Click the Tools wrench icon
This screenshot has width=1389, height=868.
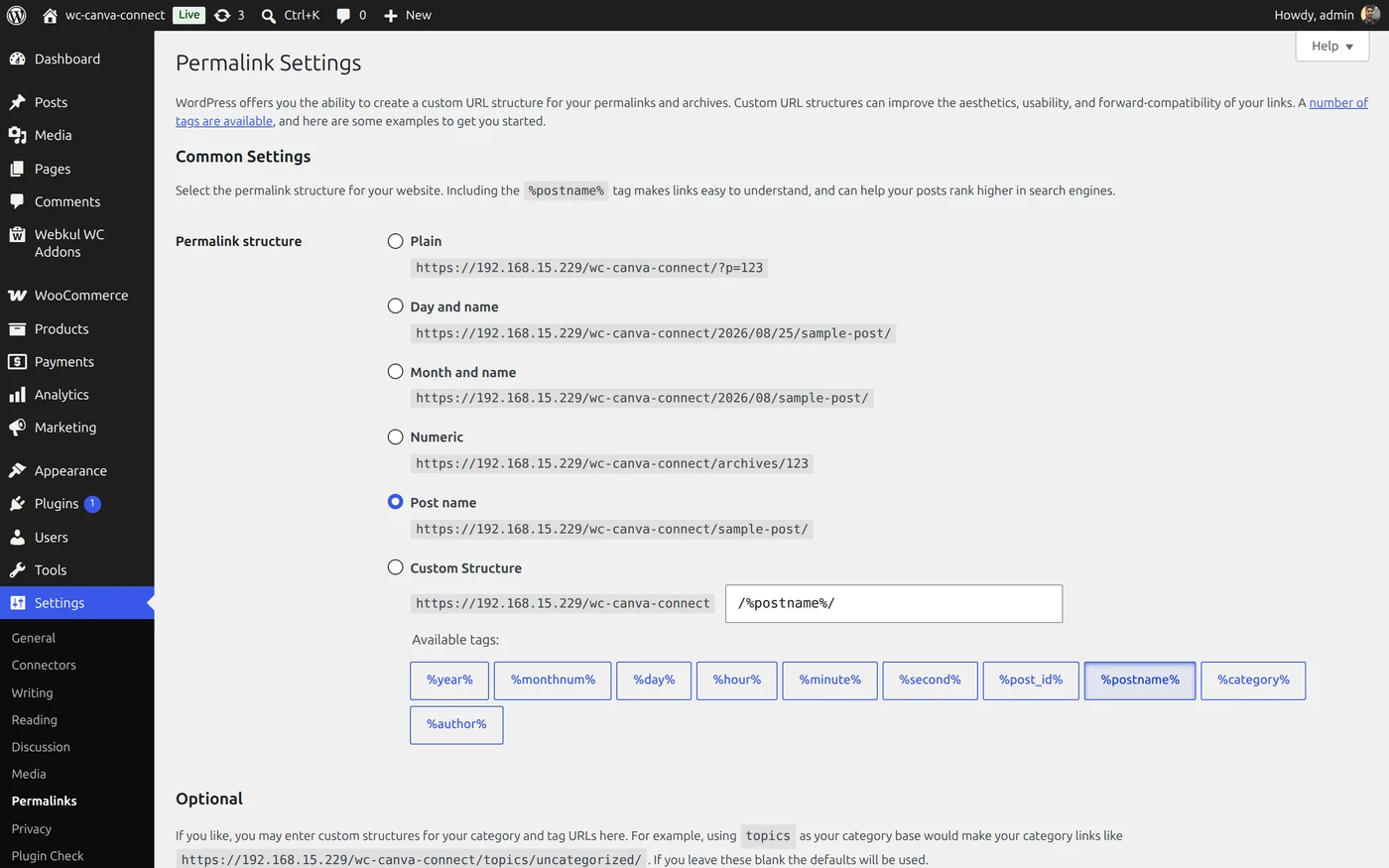click(x=17, y=570)
